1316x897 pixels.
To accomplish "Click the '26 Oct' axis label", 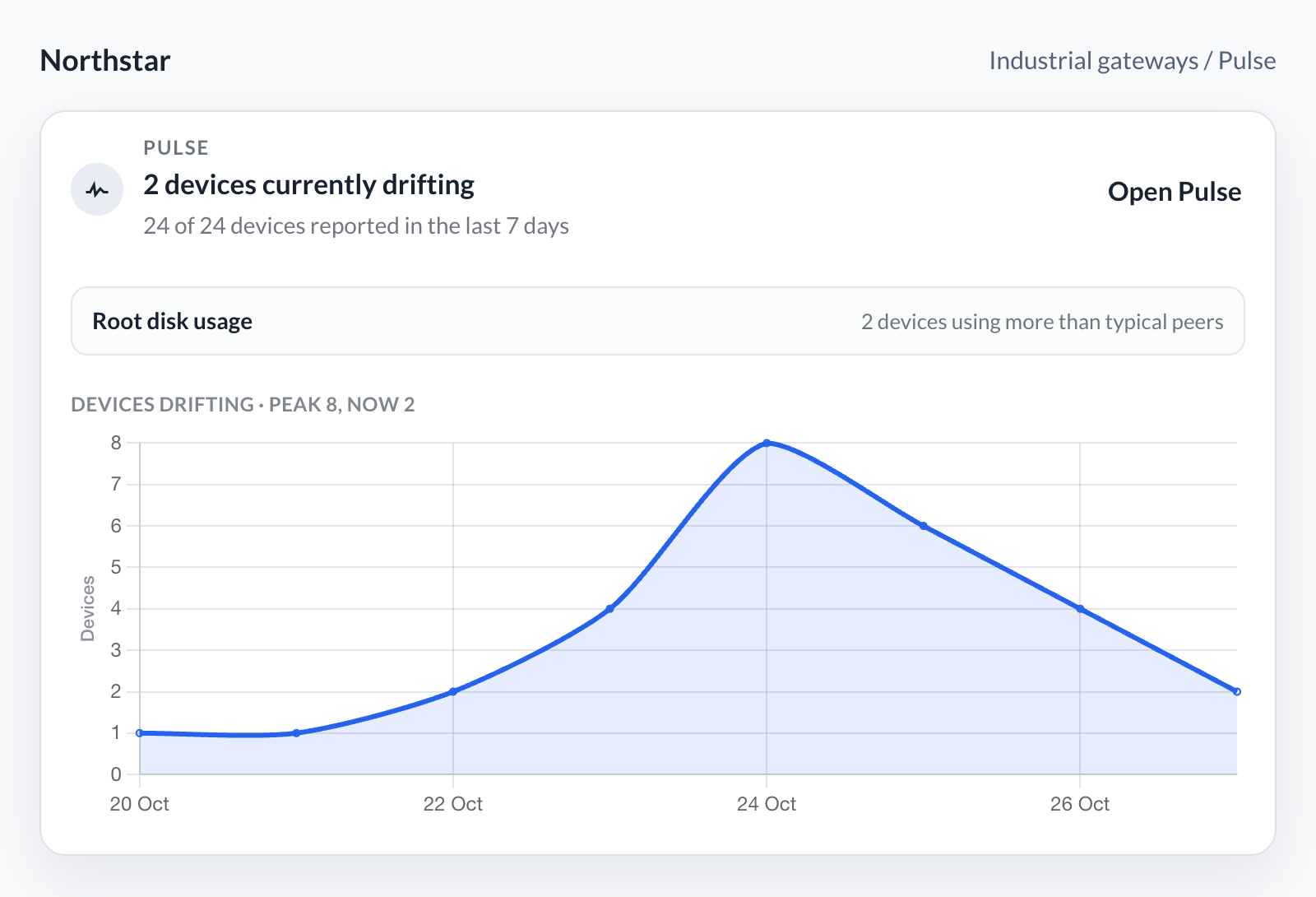I will [x=1080, y=804].
